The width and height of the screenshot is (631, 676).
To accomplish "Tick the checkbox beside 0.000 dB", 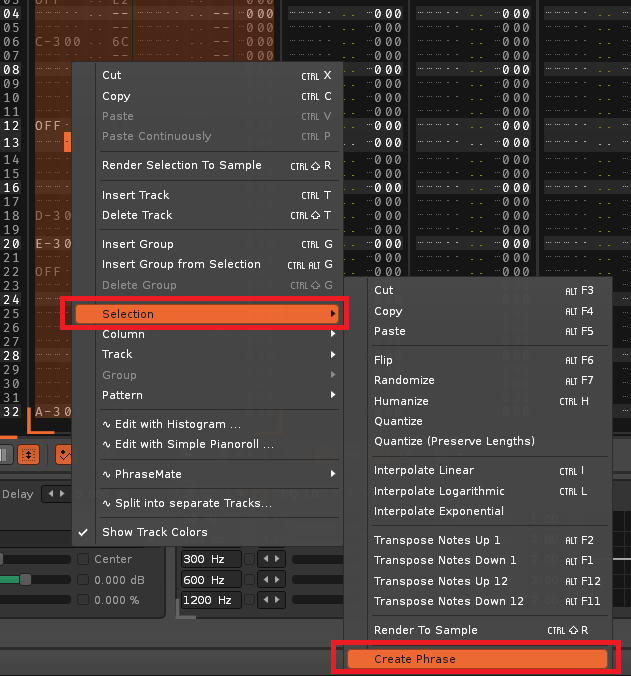I will tap(84, 579).
